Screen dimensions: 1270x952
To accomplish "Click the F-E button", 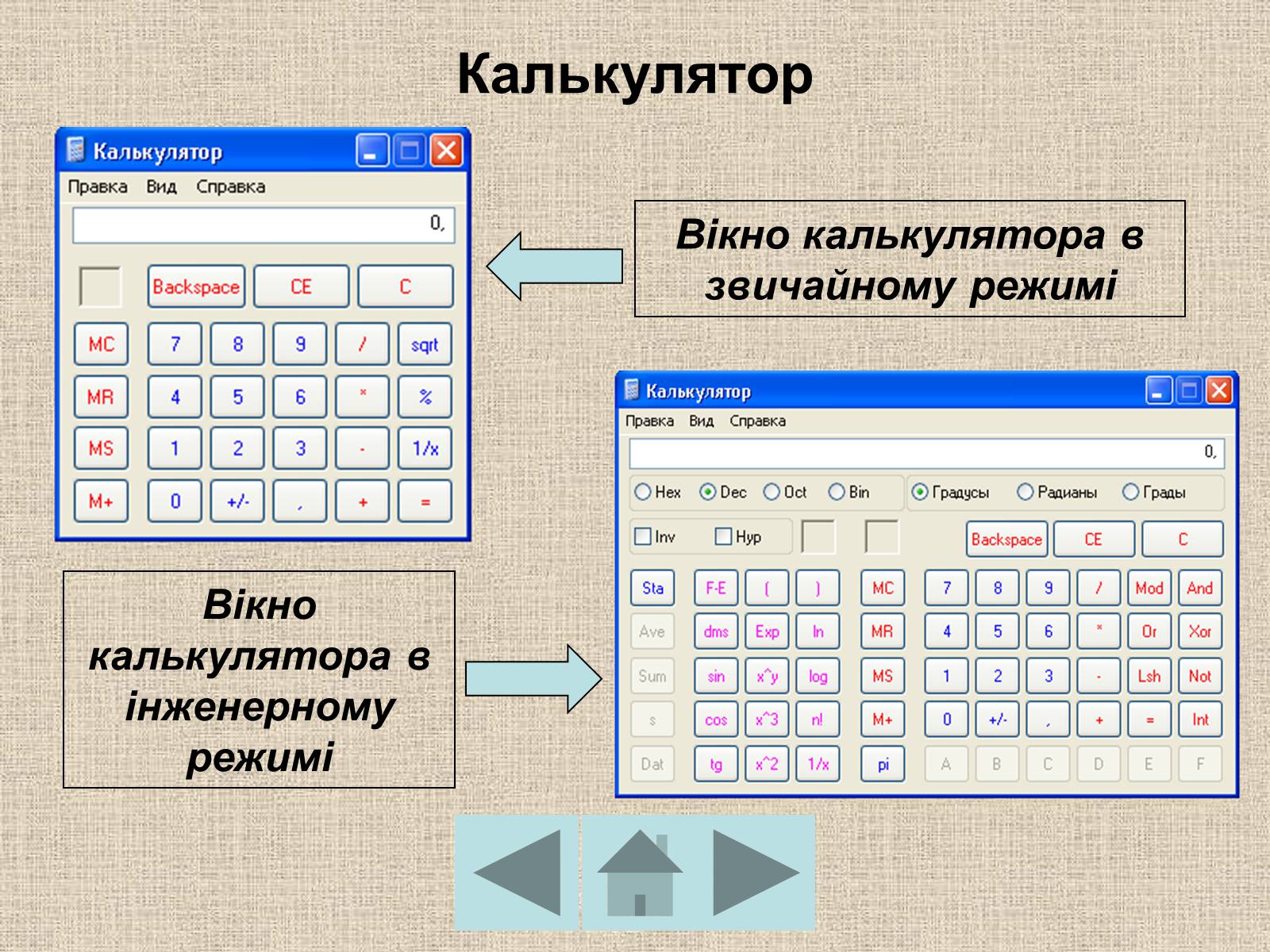I will [716, 588].
